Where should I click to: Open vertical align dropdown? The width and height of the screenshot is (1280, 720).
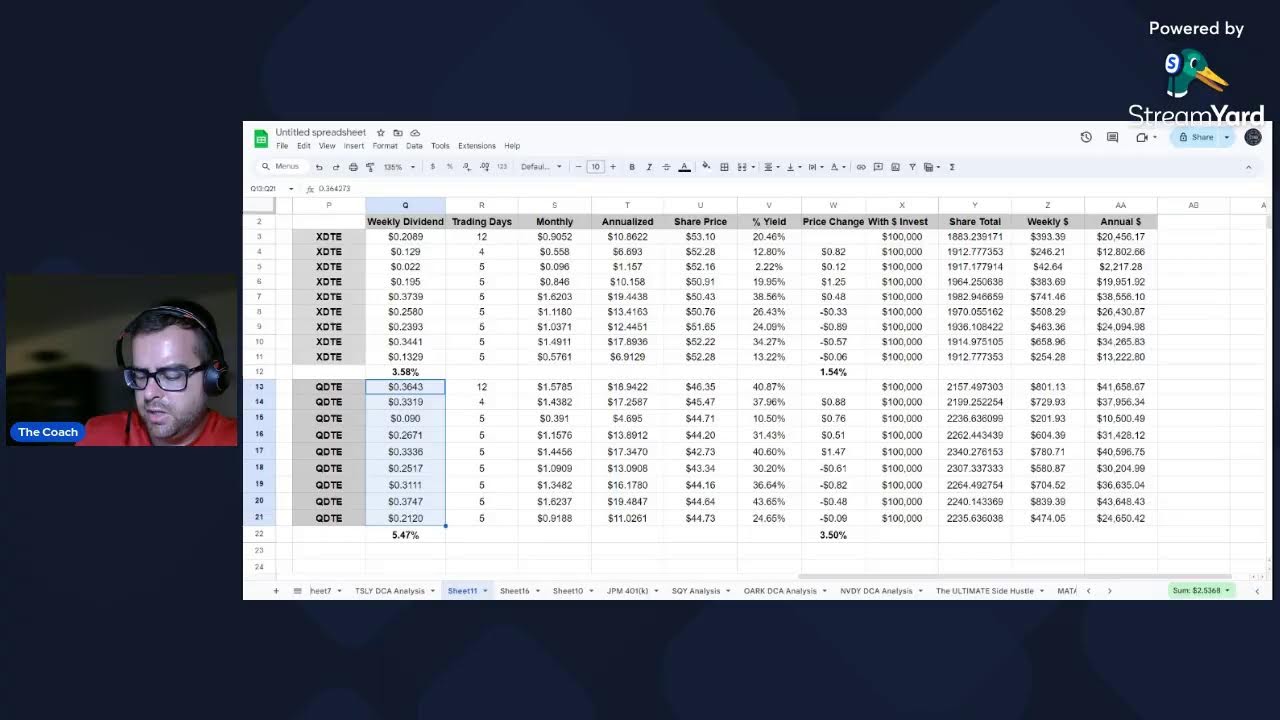coord(793,167)
